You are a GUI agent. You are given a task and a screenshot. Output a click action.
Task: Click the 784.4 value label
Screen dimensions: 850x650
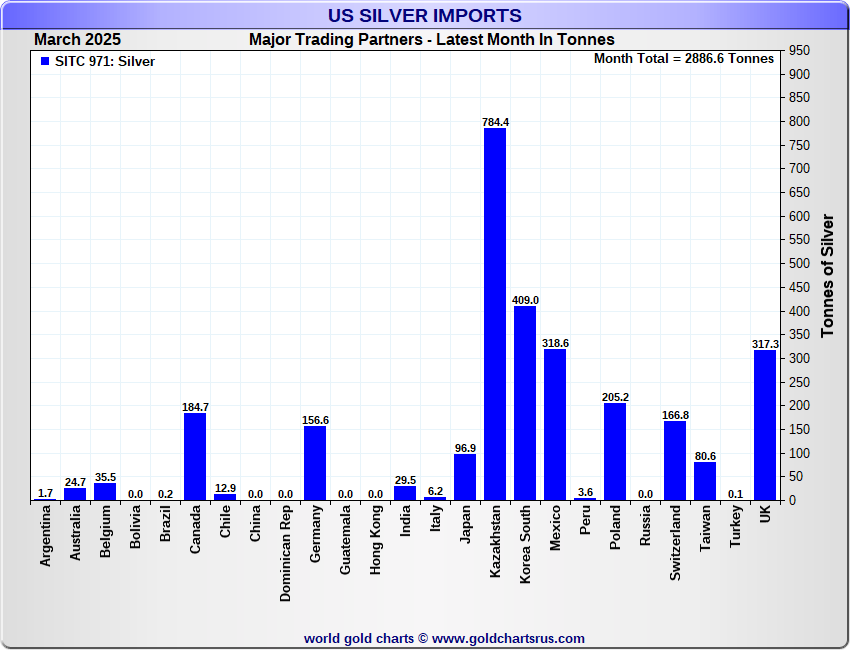[x=495, y=122]
